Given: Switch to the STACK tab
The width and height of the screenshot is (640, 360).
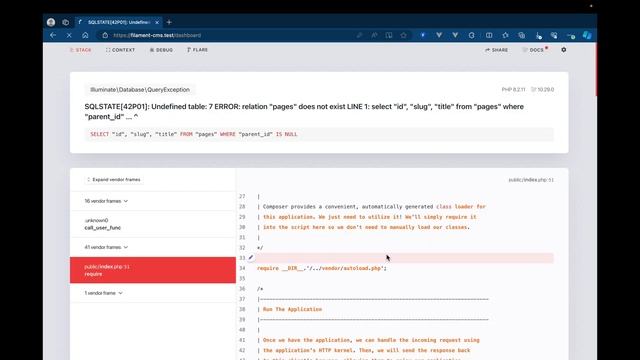Looking at the screenshot, I should [x=80, y=50].
